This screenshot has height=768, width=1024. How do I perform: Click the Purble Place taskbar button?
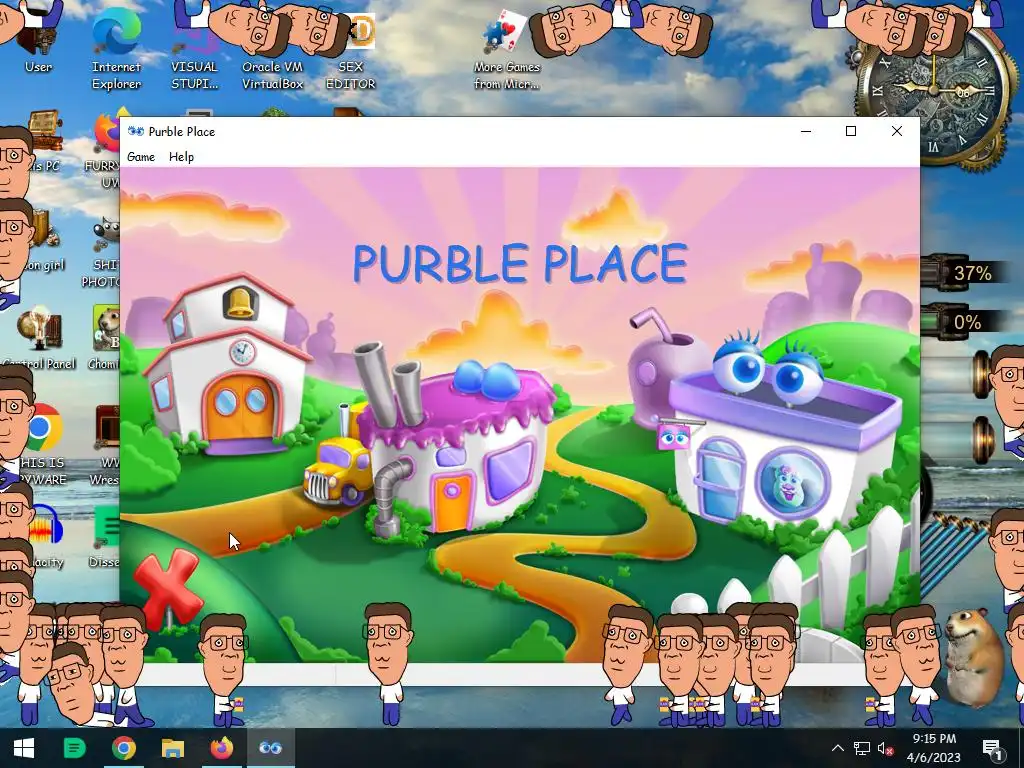tap(270, 748)
